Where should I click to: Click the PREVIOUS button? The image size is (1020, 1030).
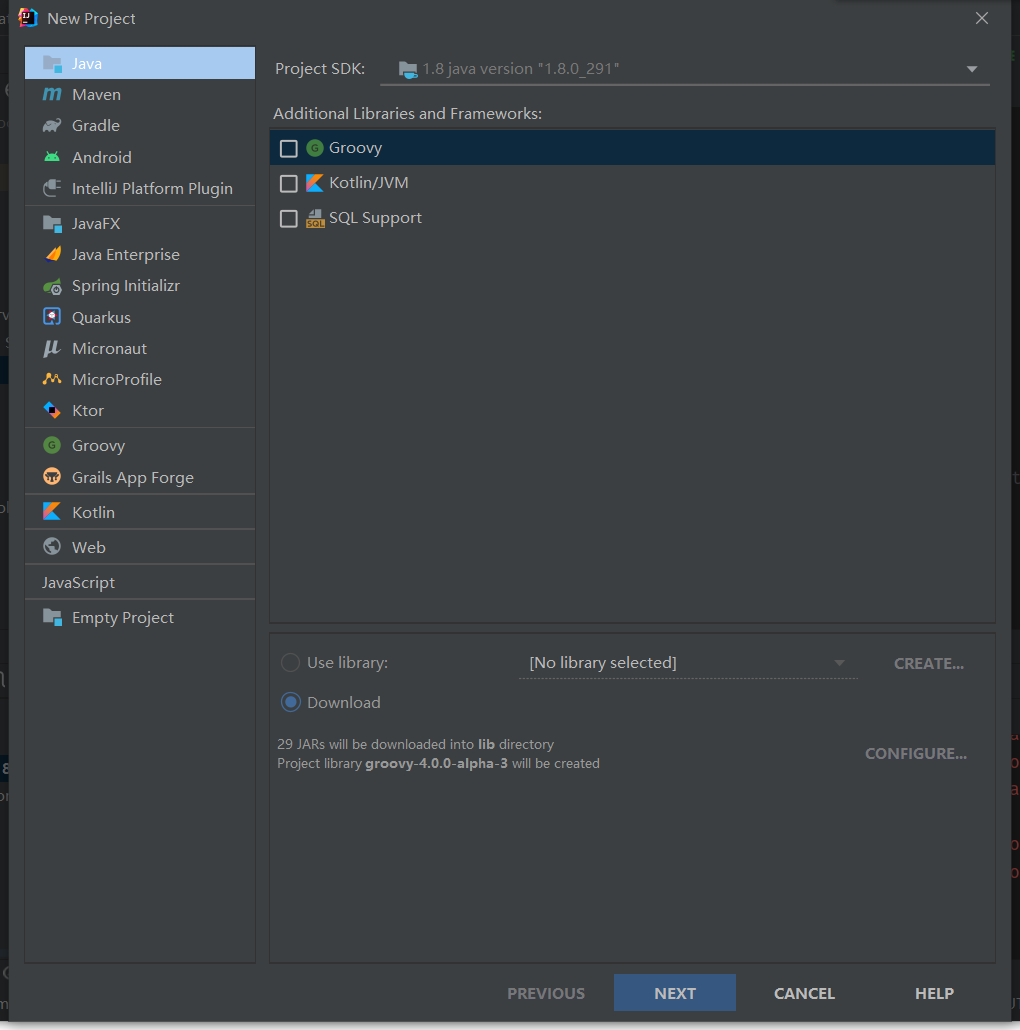pyautogui.click(x=546, y=993)
